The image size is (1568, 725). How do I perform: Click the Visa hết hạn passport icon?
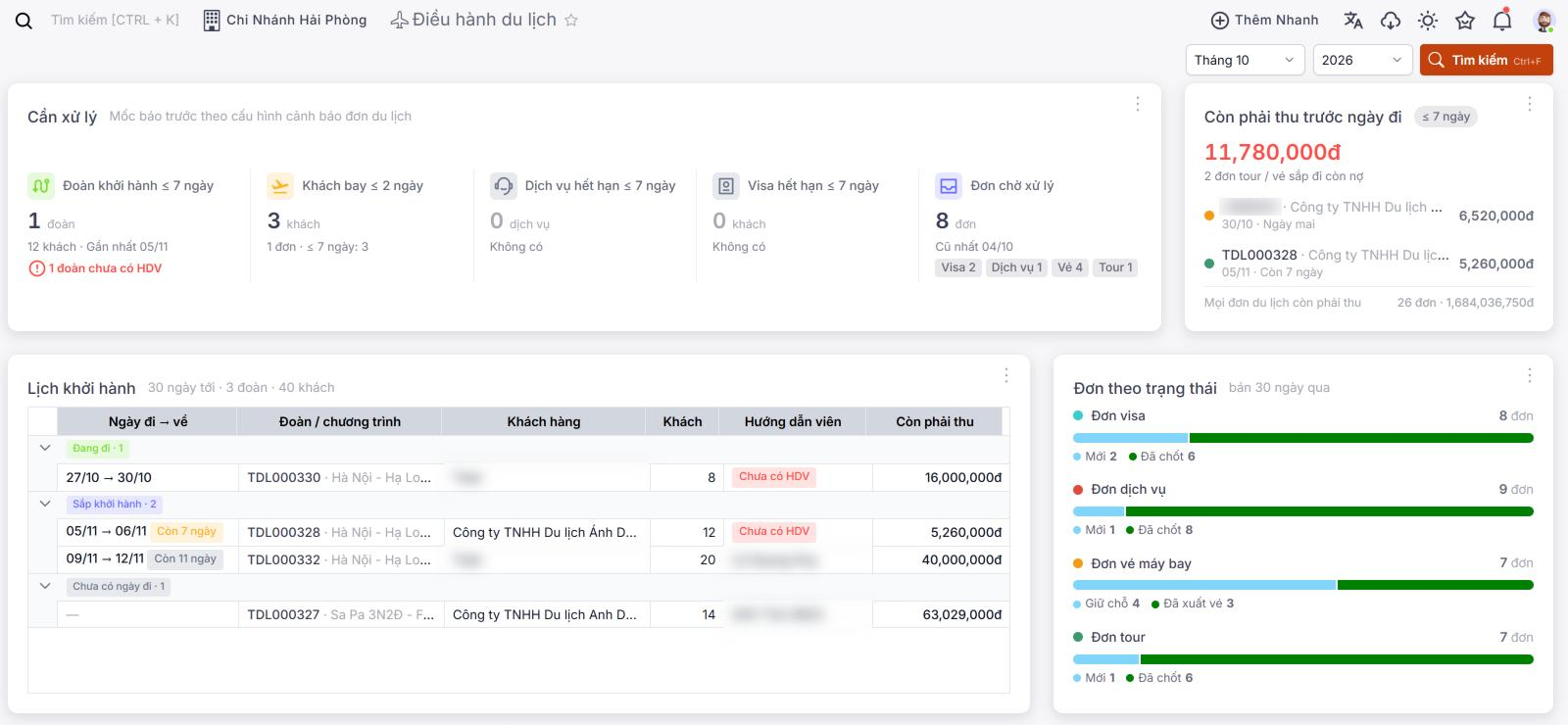coord(725,185)
